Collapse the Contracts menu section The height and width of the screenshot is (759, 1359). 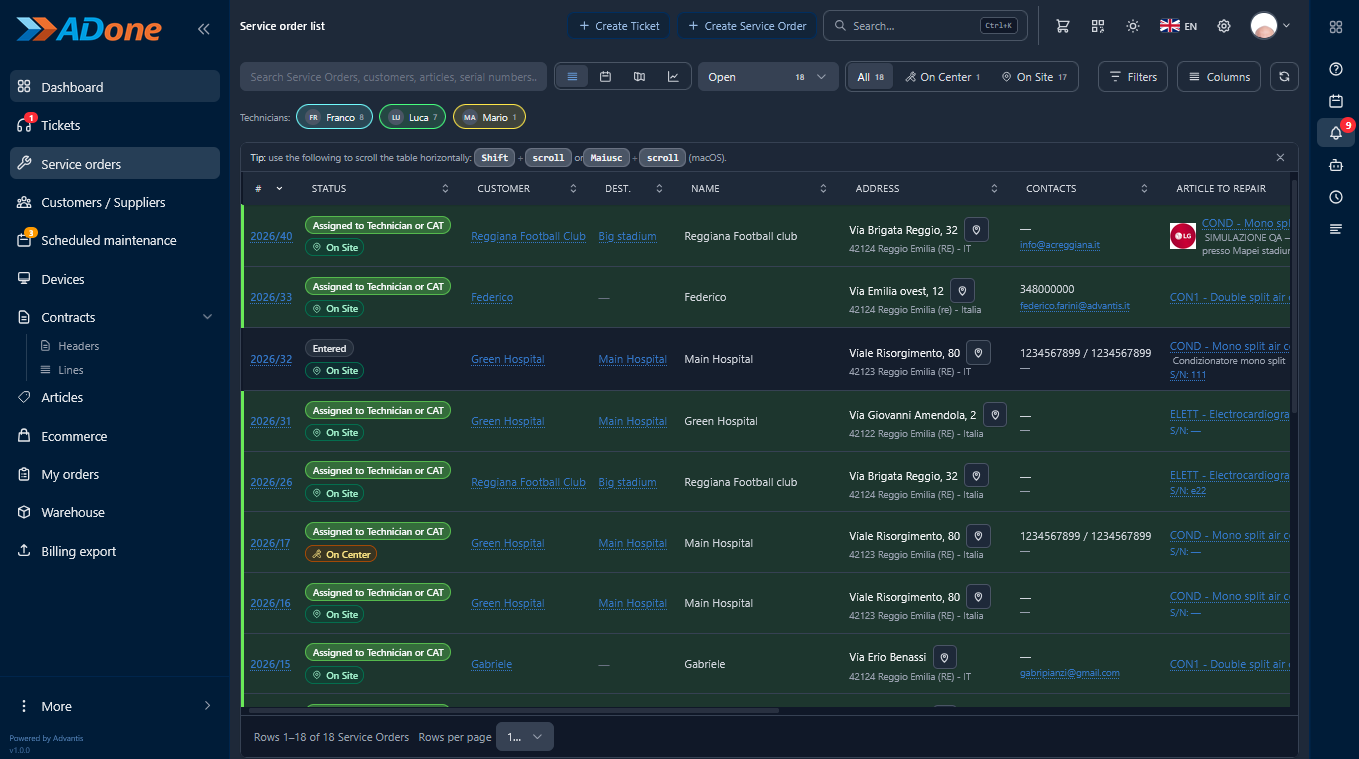pos(208,317)
